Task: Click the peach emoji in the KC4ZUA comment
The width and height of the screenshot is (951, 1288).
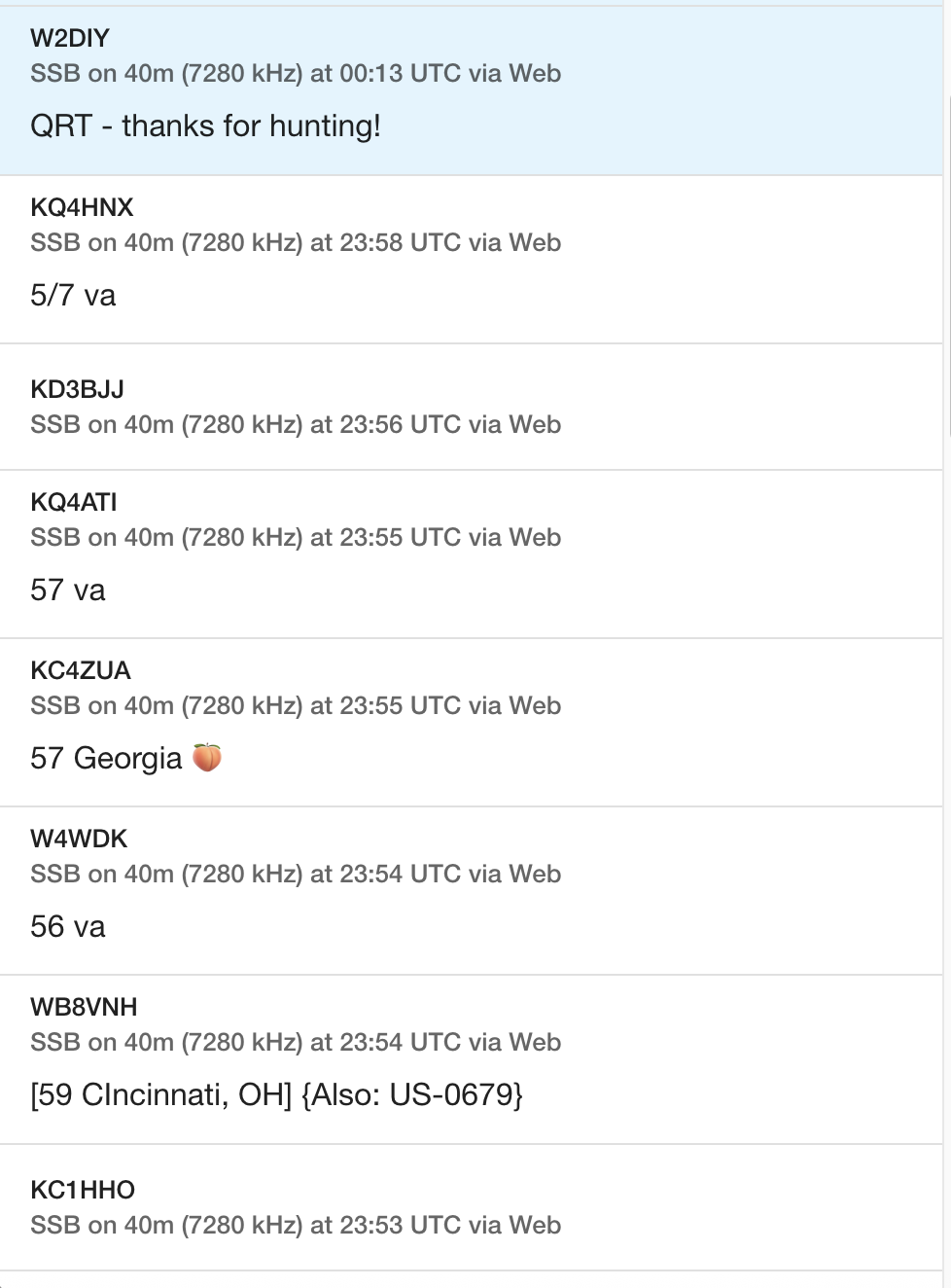Action: 207,757
